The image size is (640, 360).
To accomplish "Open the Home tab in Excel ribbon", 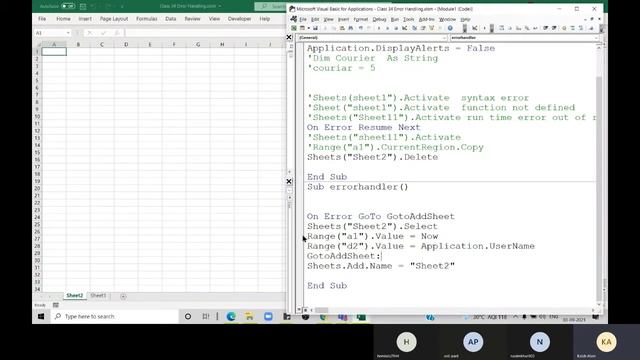I will pos(63,19).
